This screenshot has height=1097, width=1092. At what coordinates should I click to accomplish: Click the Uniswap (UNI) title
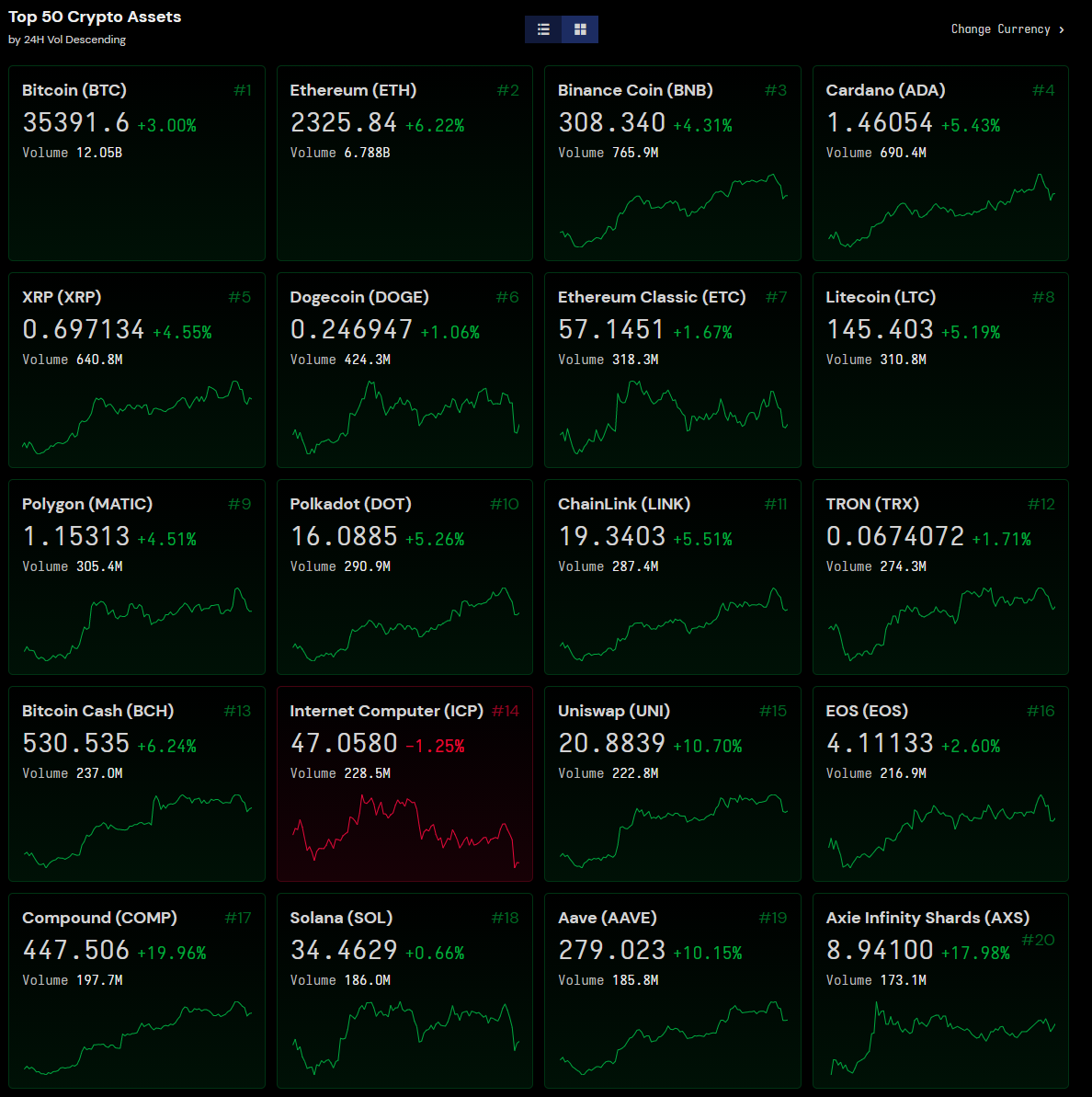[614, 711]
